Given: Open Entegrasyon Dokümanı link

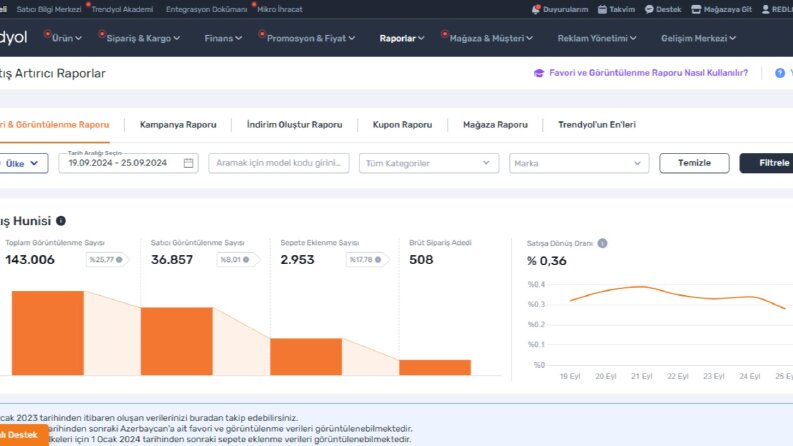Looking at the screenshot, I should [206, 10].
